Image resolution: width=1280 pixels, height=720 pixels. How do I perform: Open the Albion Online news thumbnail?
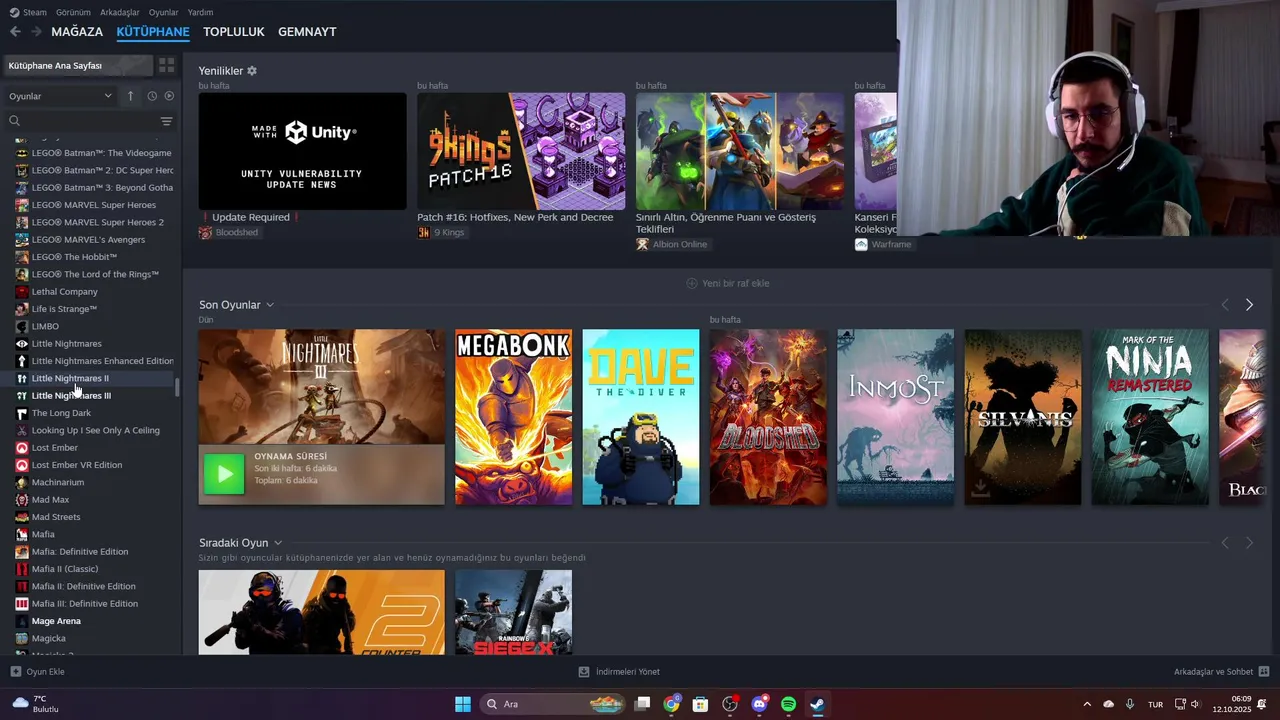740,151
